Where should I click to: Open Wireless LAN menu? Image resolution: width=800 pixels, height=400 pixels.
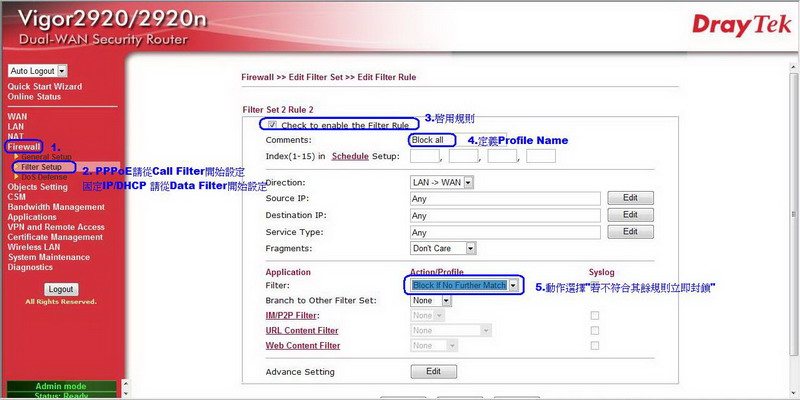click(33, 247)
